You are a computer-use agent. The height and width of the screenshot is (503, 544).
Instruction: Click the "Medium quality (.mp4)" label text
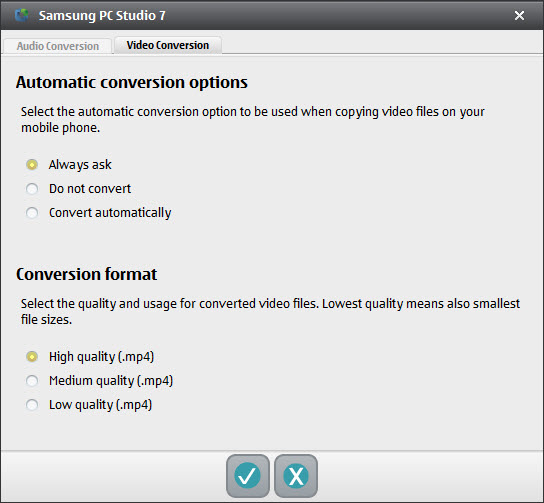pos(111,381)
